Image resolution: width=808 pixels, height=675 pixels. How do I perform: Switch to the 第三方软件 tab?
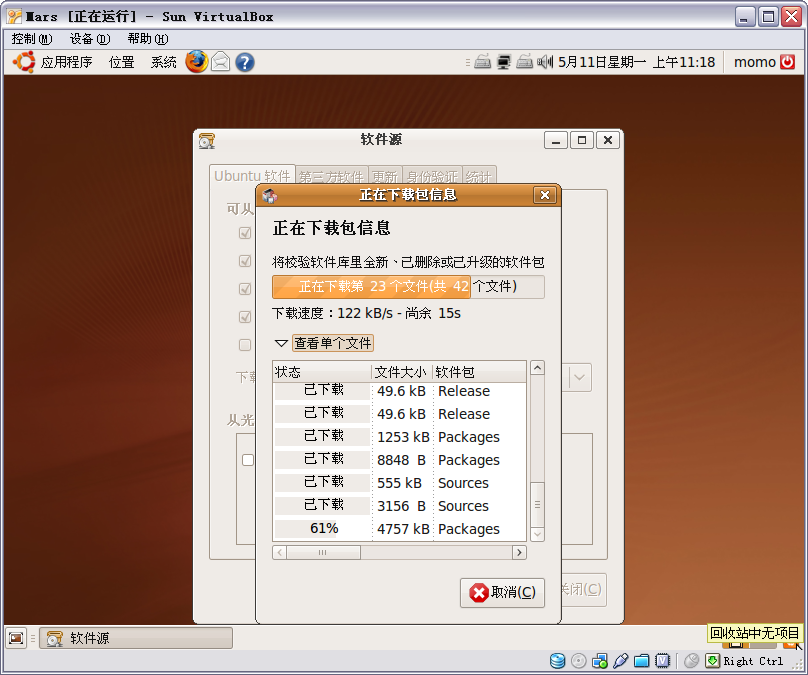(331, 177)
